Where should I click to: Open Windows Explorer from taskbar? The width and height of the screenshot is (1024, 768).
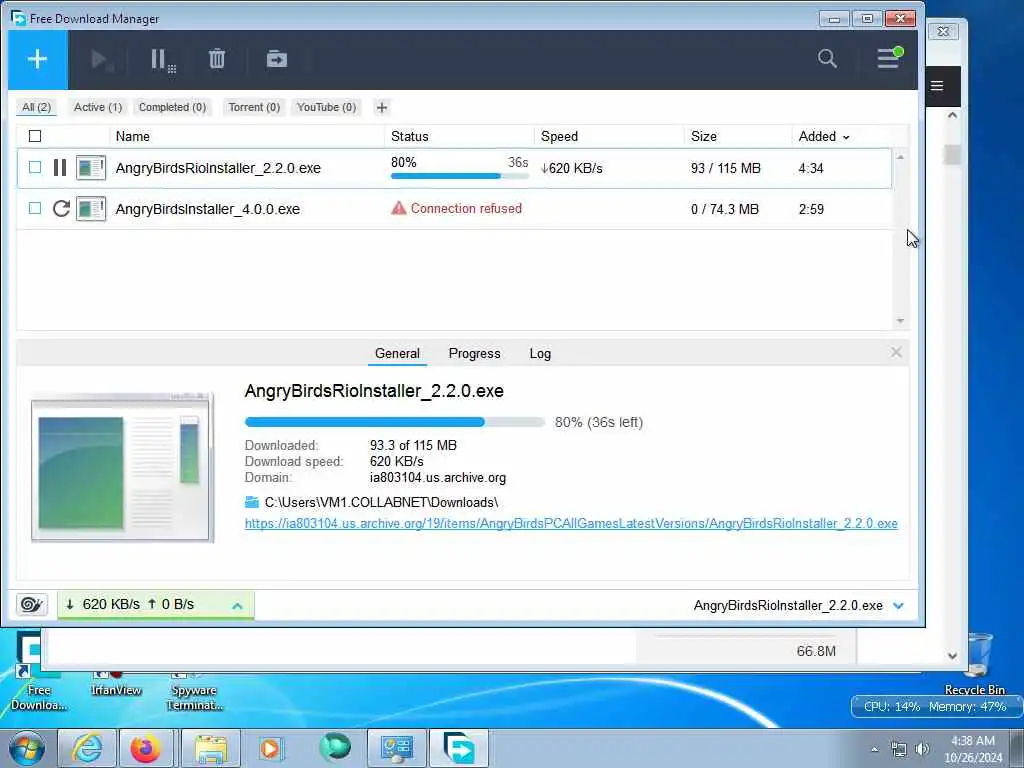(x=211, y=748)
